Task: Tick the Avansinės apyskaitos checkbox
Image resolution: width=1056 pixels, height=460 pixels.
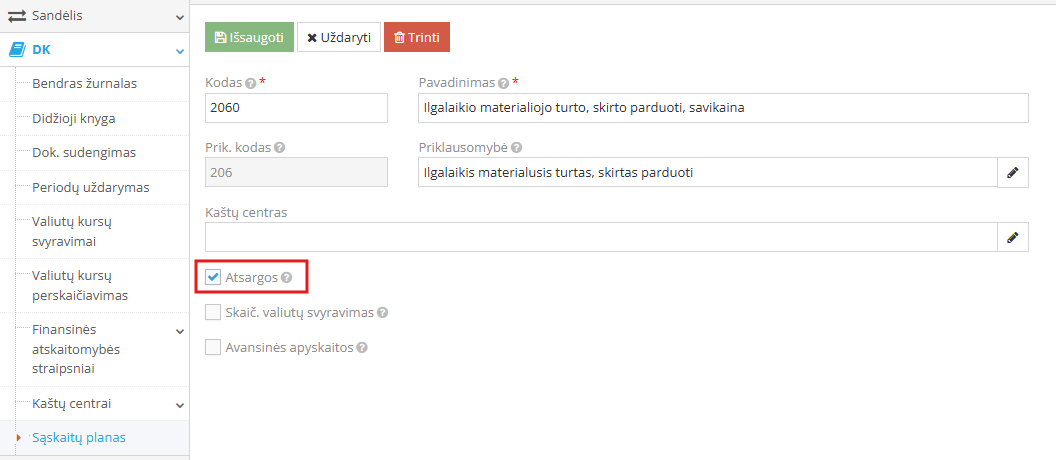Action: click(213, 348)
